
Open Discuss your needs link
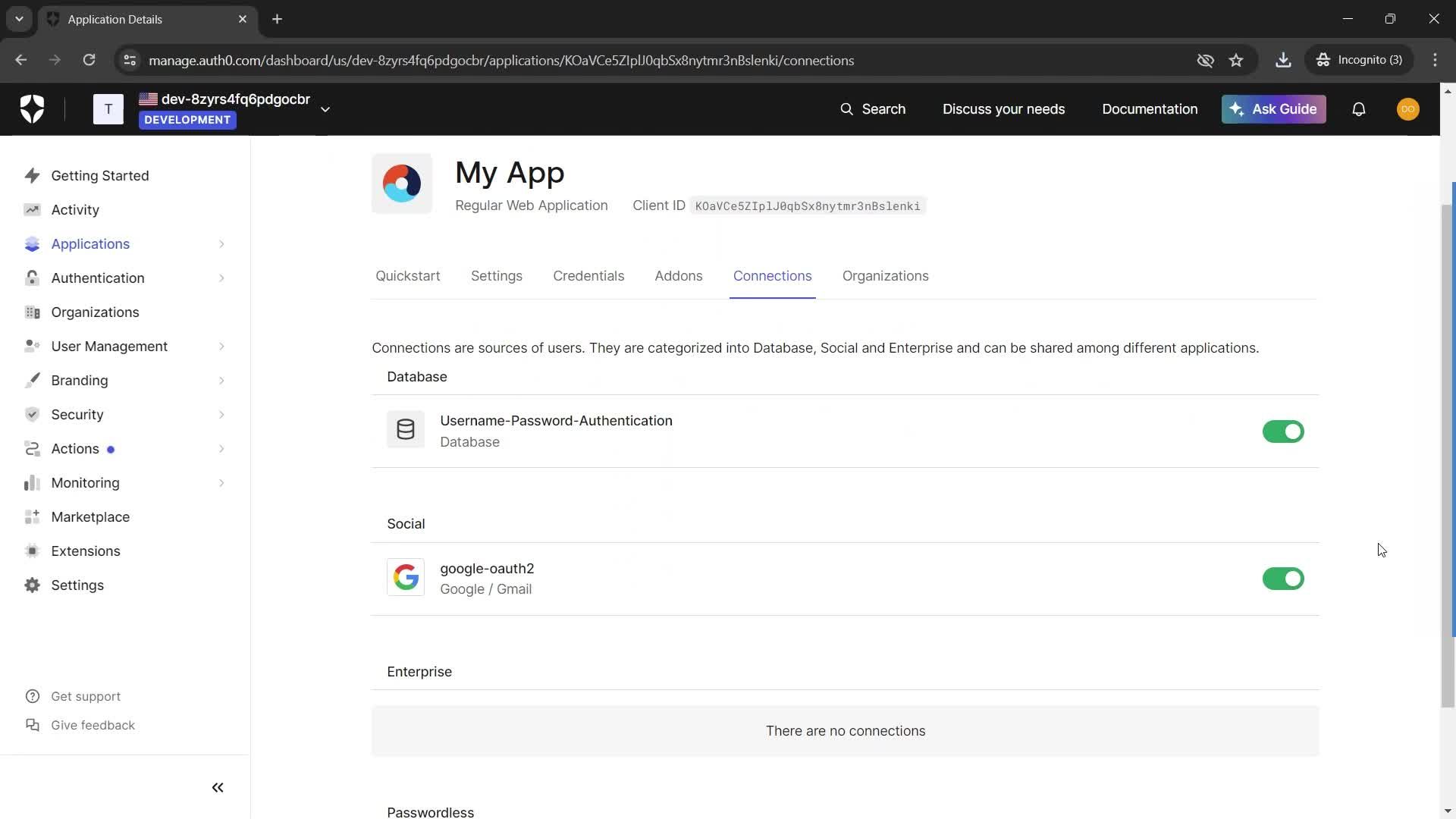tap(1004, 109)
